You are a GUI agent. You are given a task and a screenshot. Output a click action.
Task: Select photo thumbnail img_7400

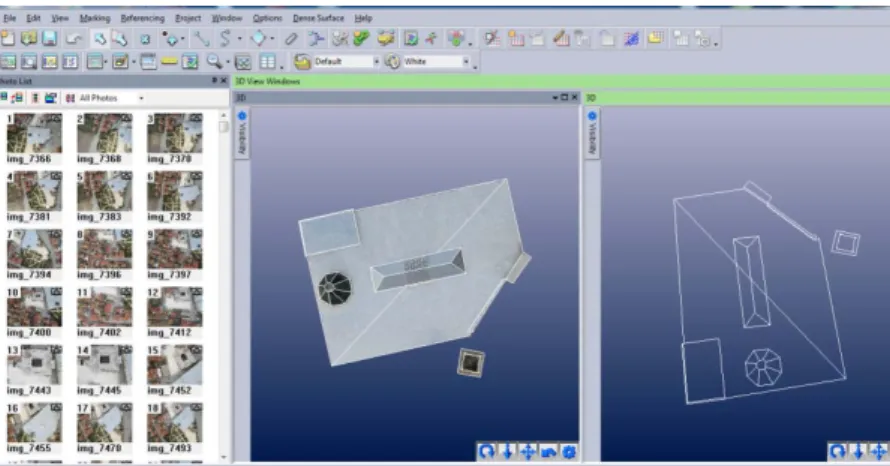pos(35,307)
